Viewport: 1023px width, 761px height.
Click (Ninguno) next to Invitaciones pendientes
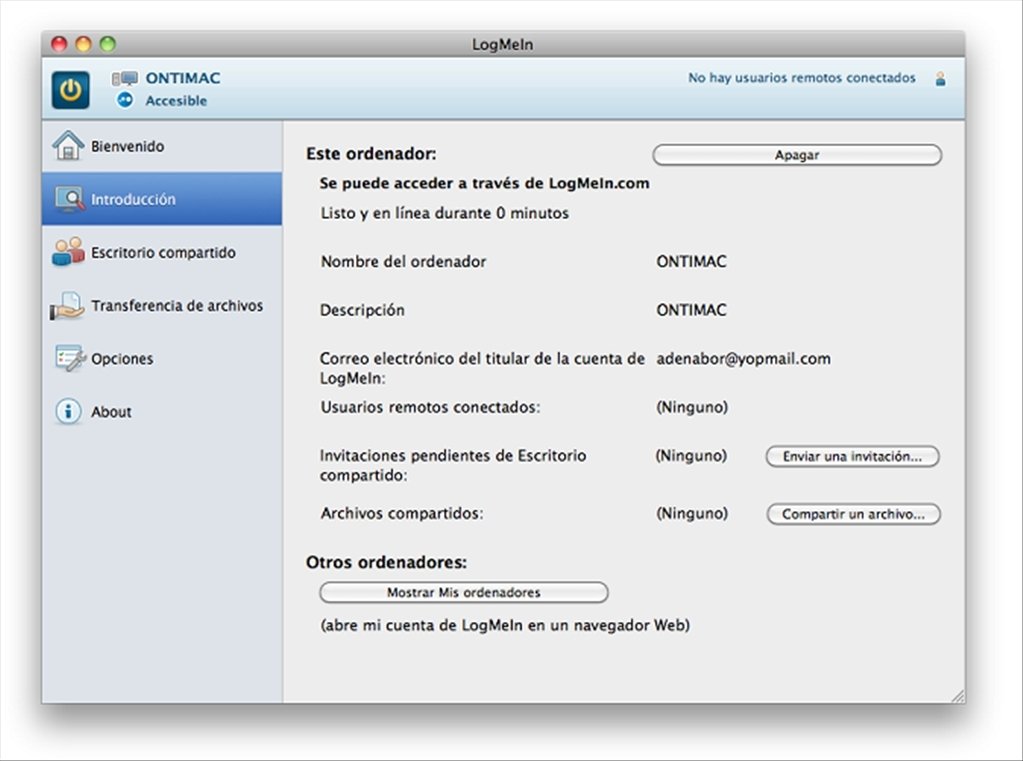(x=691, y=456)
